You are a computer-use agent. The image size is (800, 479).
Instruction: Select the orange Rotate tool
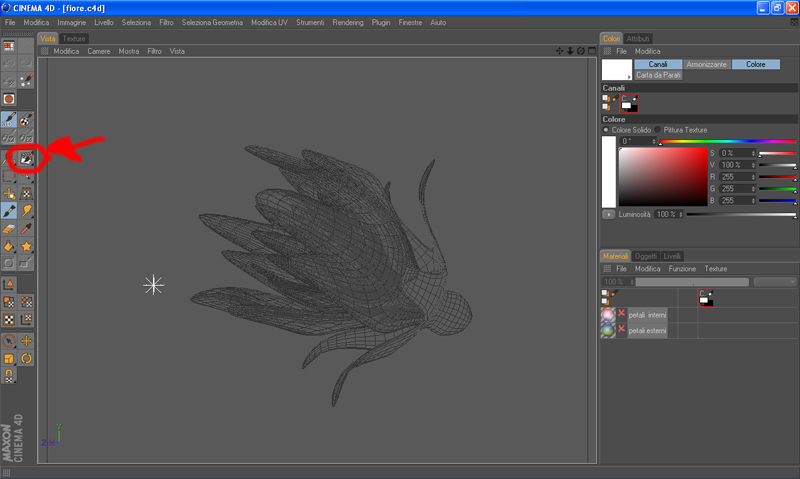click(26, 358)
